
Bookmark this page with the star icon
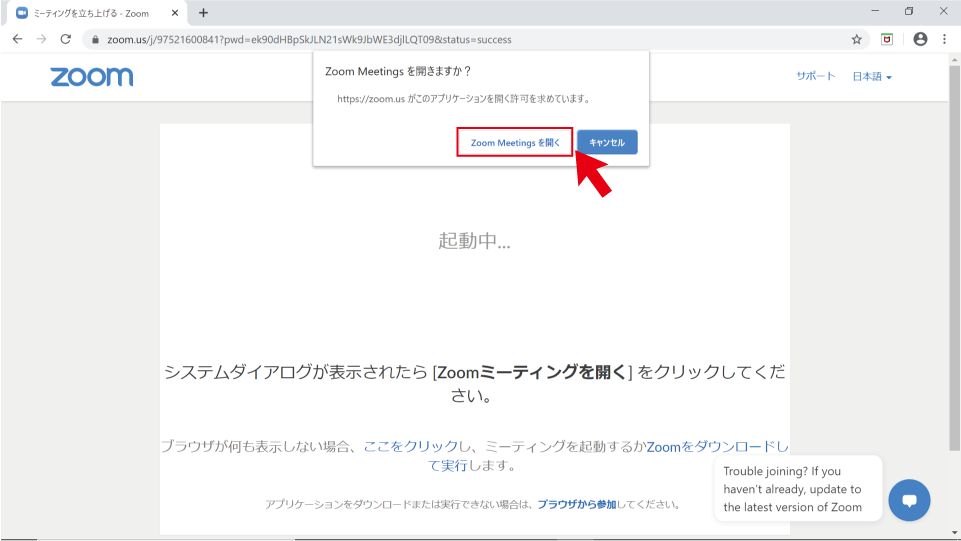(856, 39)
